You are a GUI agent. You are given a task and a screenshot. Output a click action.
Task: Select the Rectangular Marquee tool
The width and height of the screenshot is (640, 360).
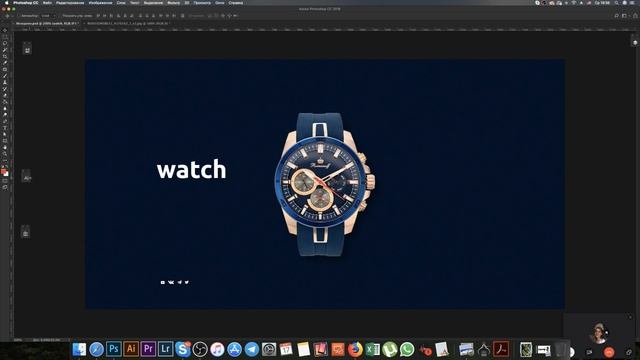click(x=5, y=37)
